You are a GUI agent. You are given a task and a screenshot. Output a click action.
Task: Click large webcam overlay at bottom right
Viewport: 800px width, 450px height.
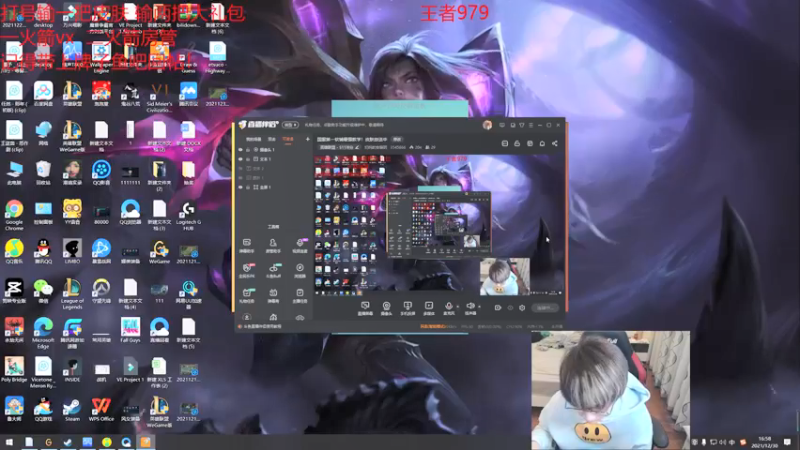[610, 390]
